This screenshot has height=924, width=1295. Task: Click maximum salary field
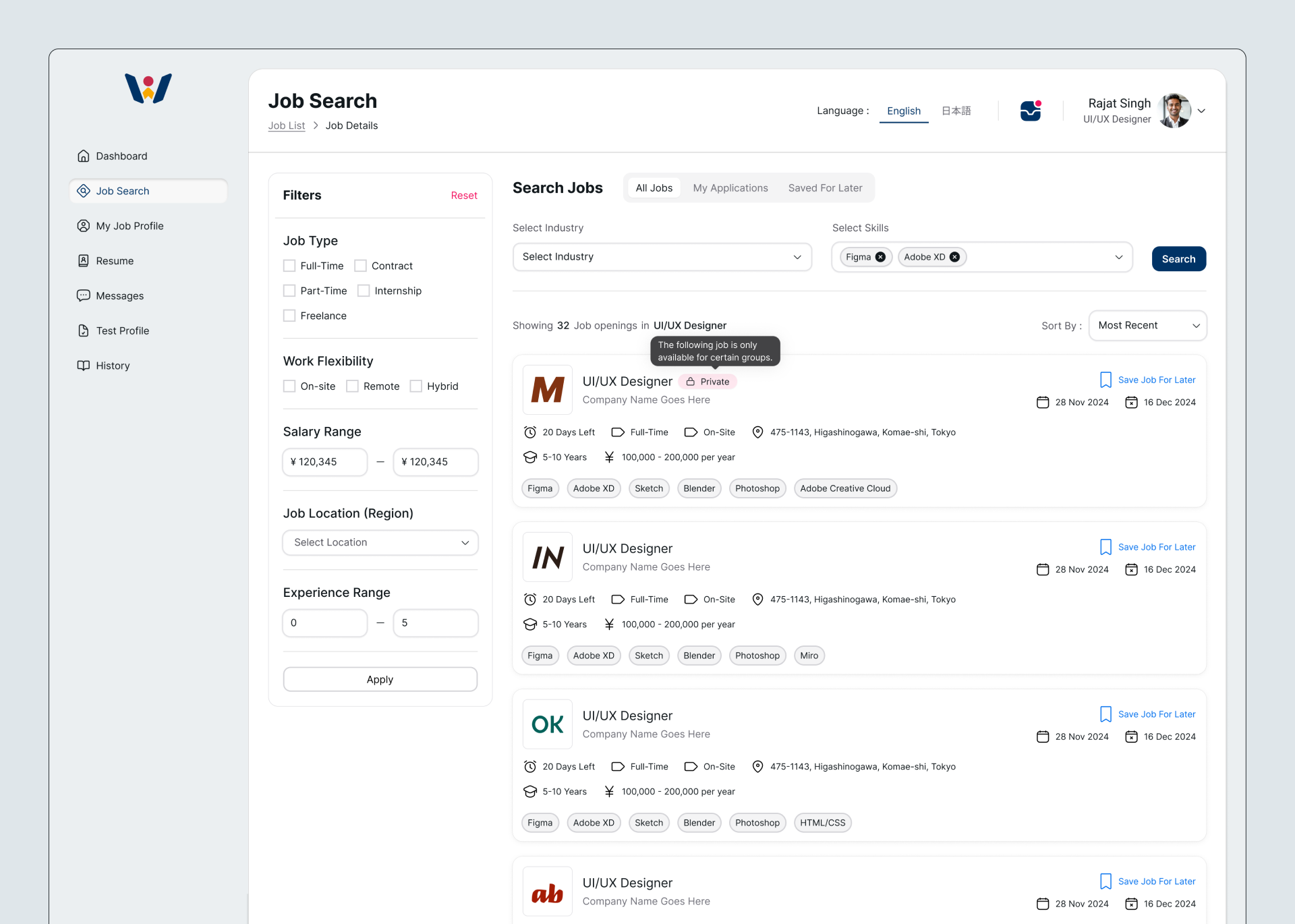[436, 462]
